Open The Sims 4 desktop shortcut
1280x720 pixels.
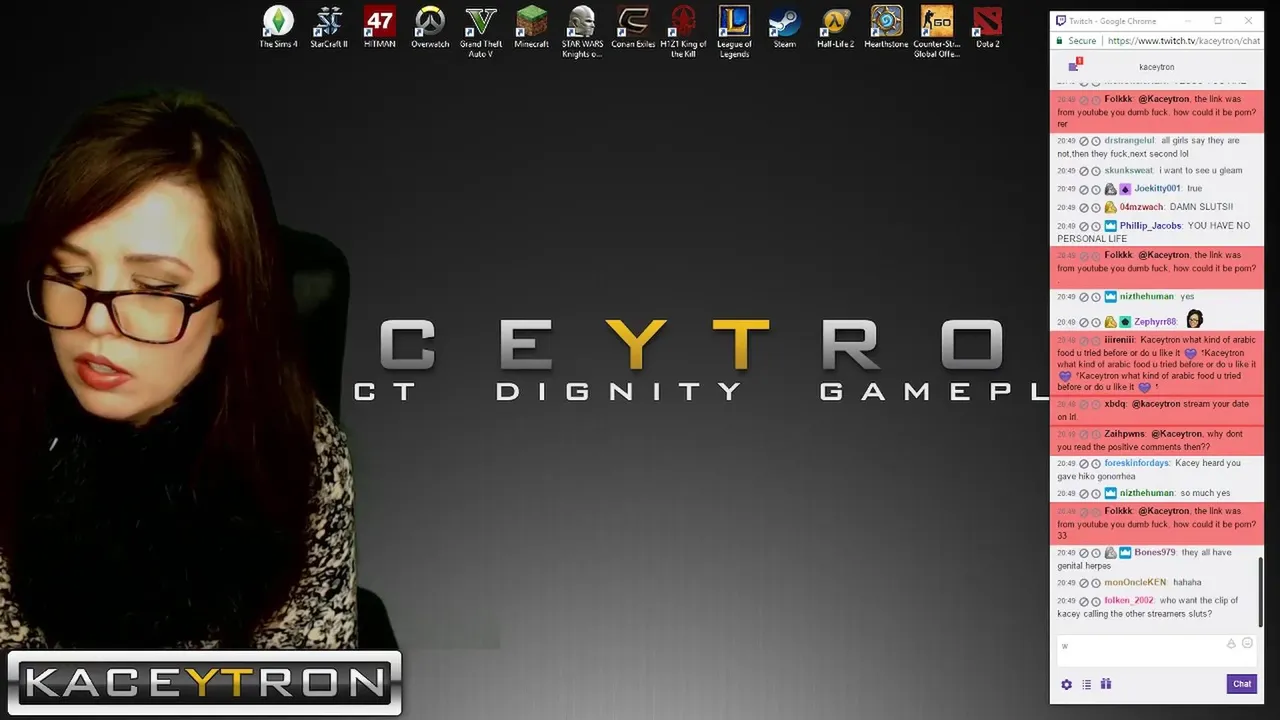coord(278,28)
